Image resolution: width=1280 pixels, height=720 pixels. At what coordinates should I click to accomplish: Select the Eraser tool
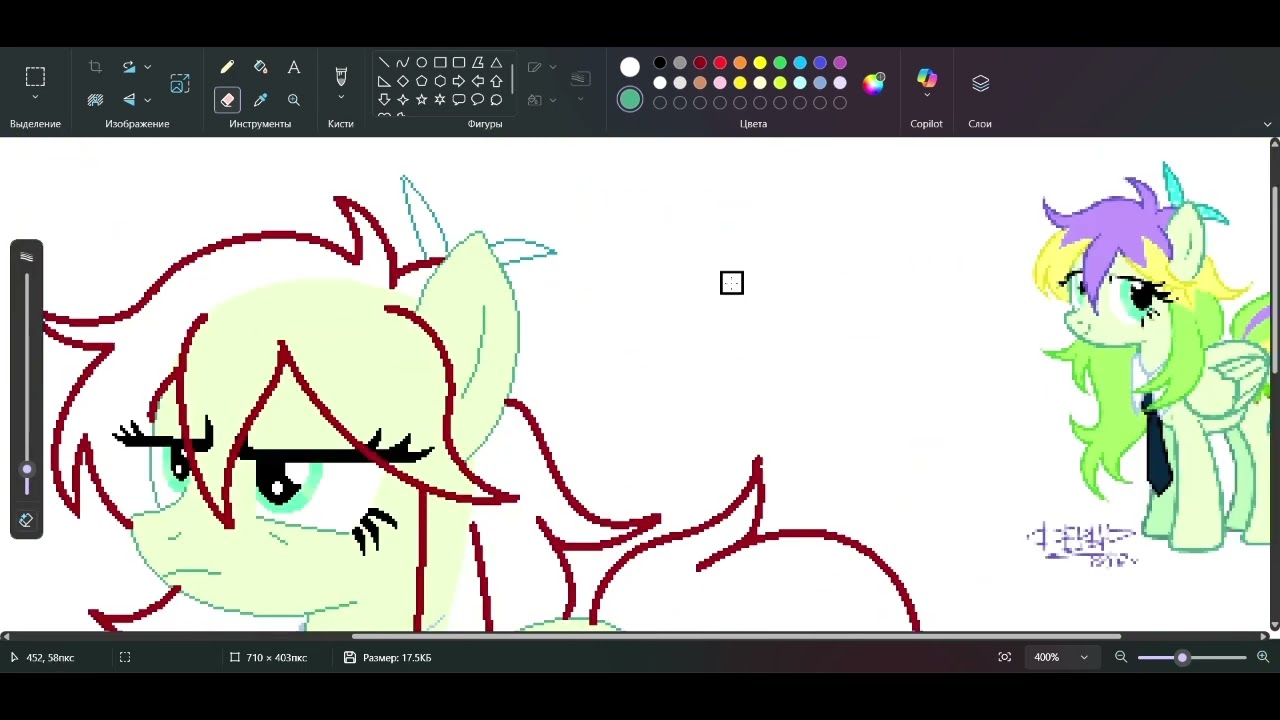click(227, 100)
